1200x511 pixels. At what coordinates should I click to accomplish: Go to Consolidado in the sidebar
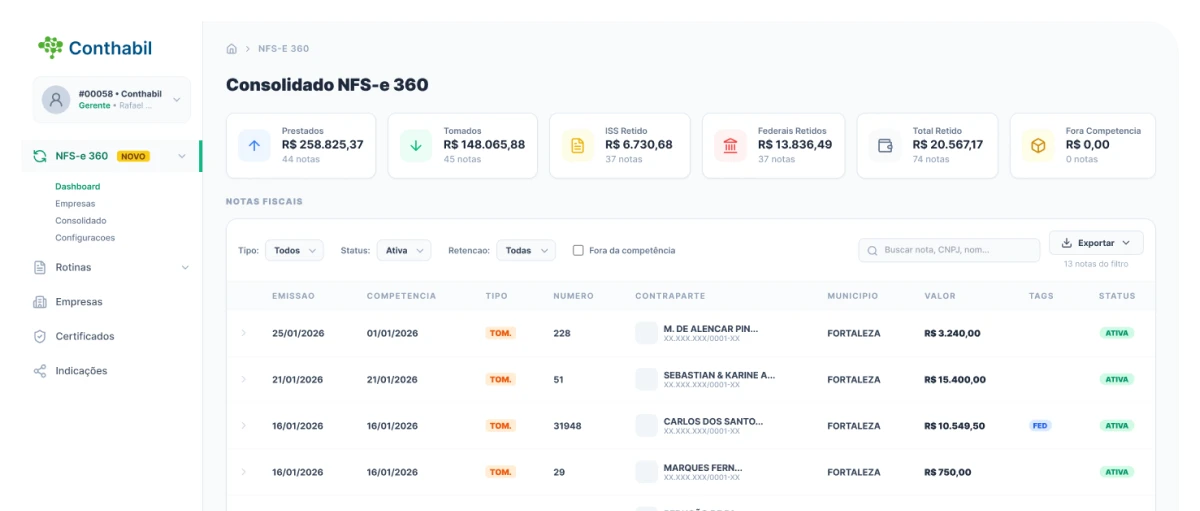tap(80, 221)
